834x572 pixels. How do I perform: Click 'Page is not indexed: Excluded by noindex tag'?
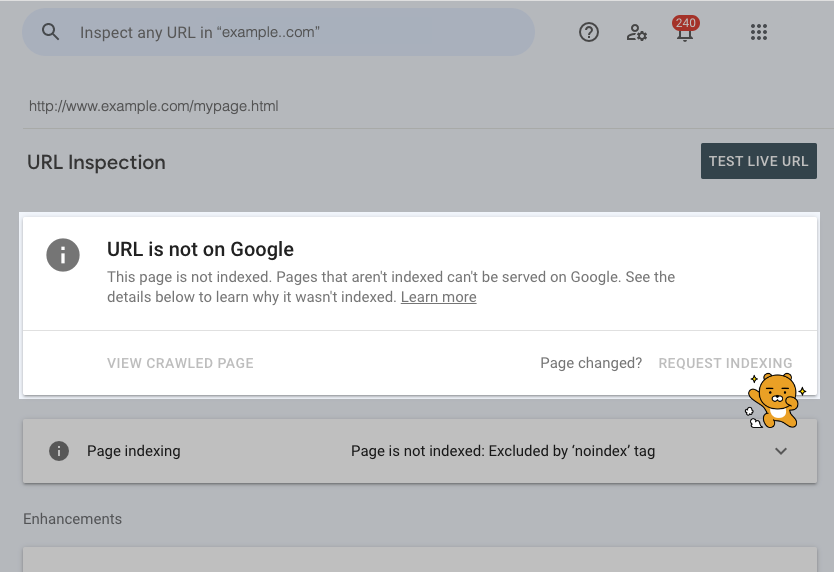tap(503, 451)
